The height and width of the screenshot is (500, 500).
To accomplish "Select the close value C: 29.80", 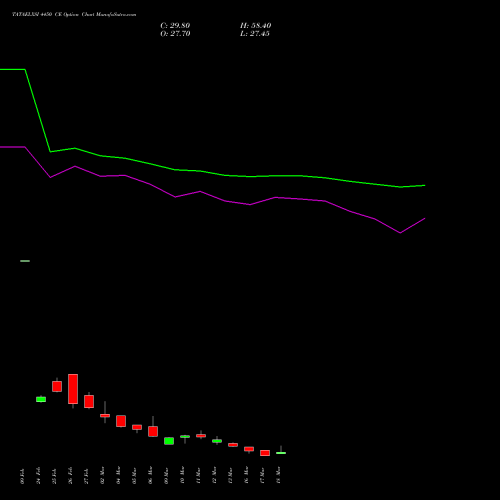I will [x=175, y=26].
